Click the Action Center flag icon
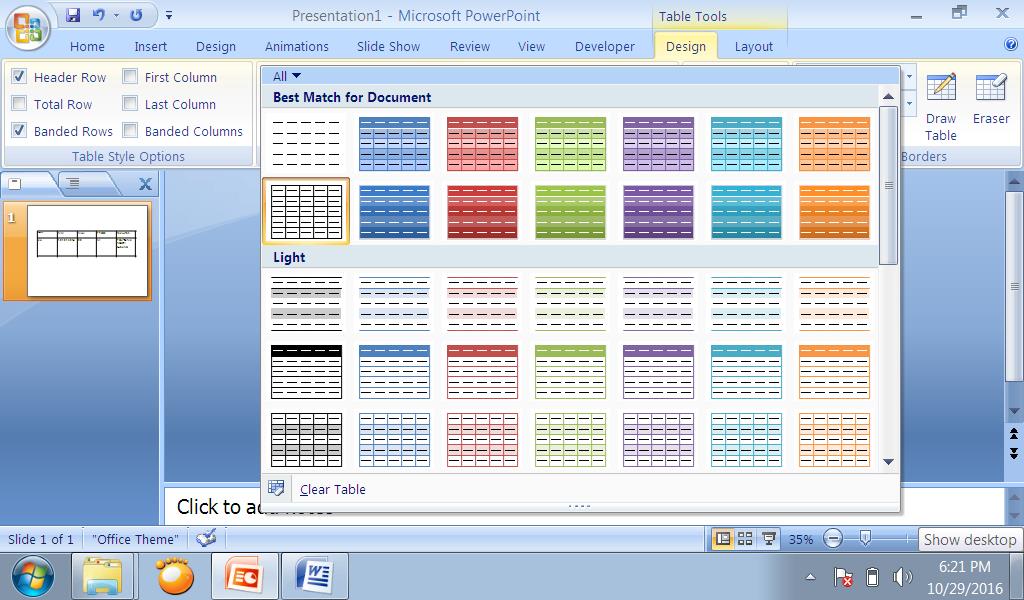The image size is (1024, 600). click(x=842, y=577)
